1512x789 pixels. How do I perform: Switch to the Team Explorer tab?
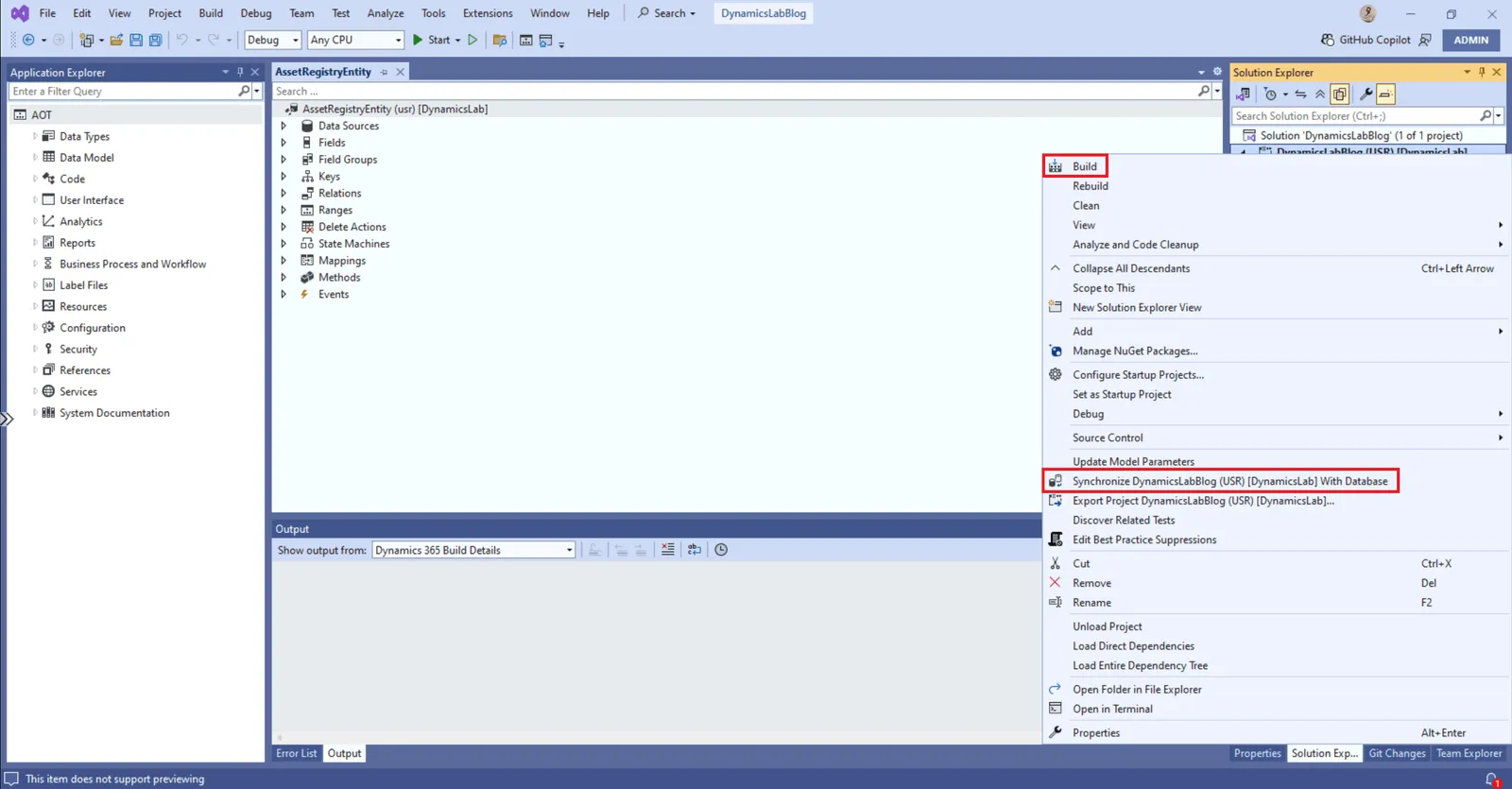[1469, 753]
